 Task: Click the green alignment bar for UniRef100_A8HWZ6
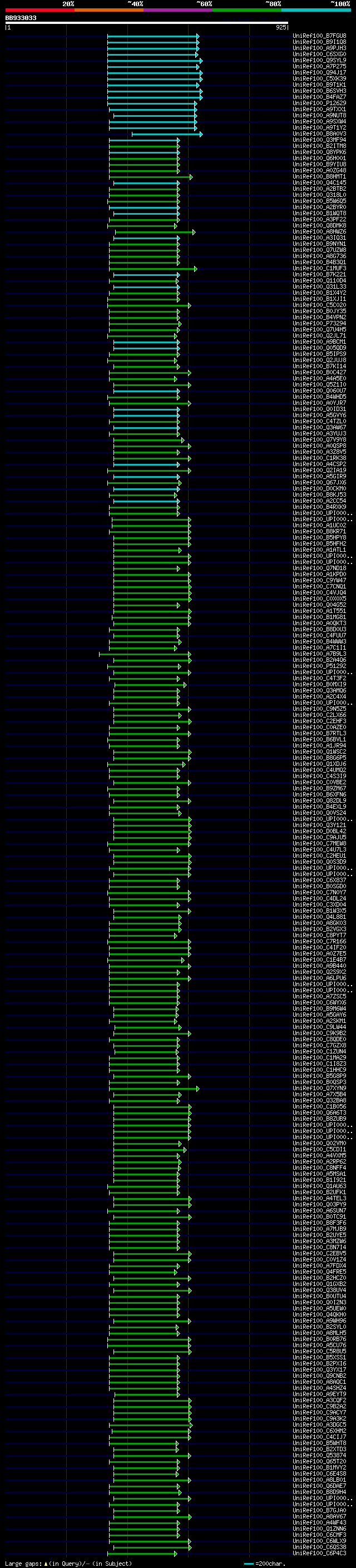click(155, 232)
